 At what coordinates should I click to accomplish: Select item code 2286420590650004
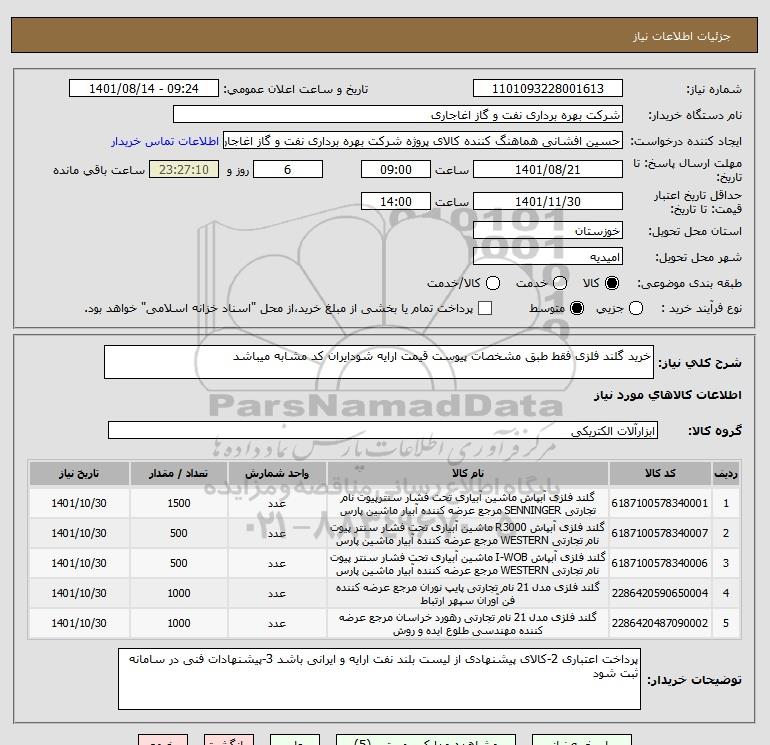[660, 593]
